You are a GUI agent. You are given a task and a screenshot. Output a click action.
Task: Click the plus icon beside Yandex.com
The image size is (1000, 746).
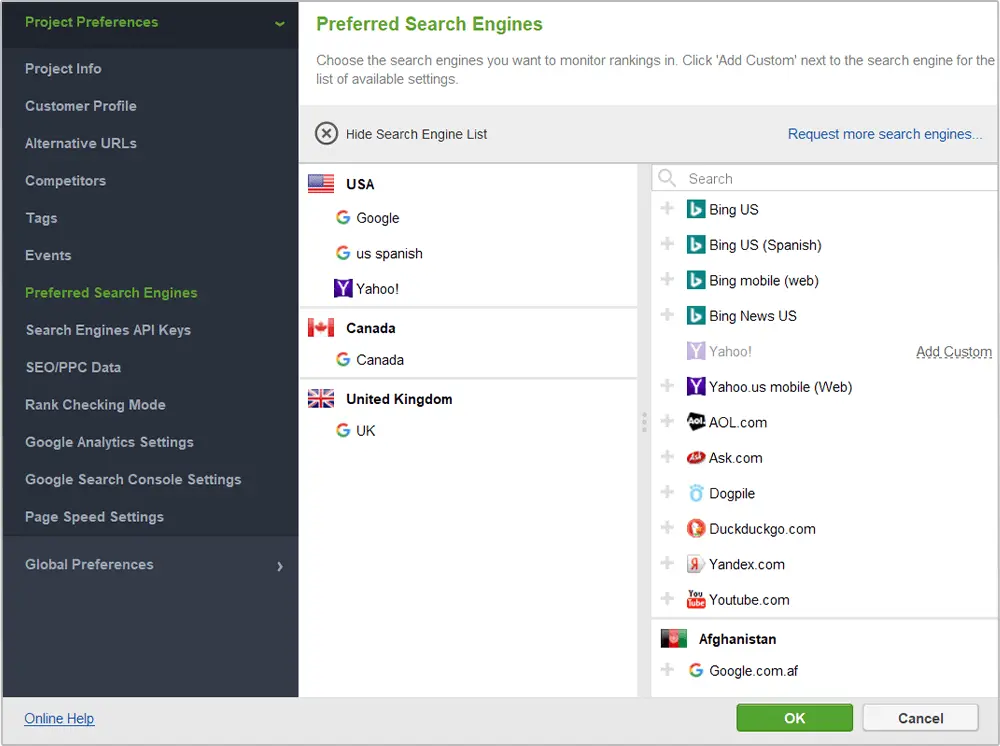point(668,564)
